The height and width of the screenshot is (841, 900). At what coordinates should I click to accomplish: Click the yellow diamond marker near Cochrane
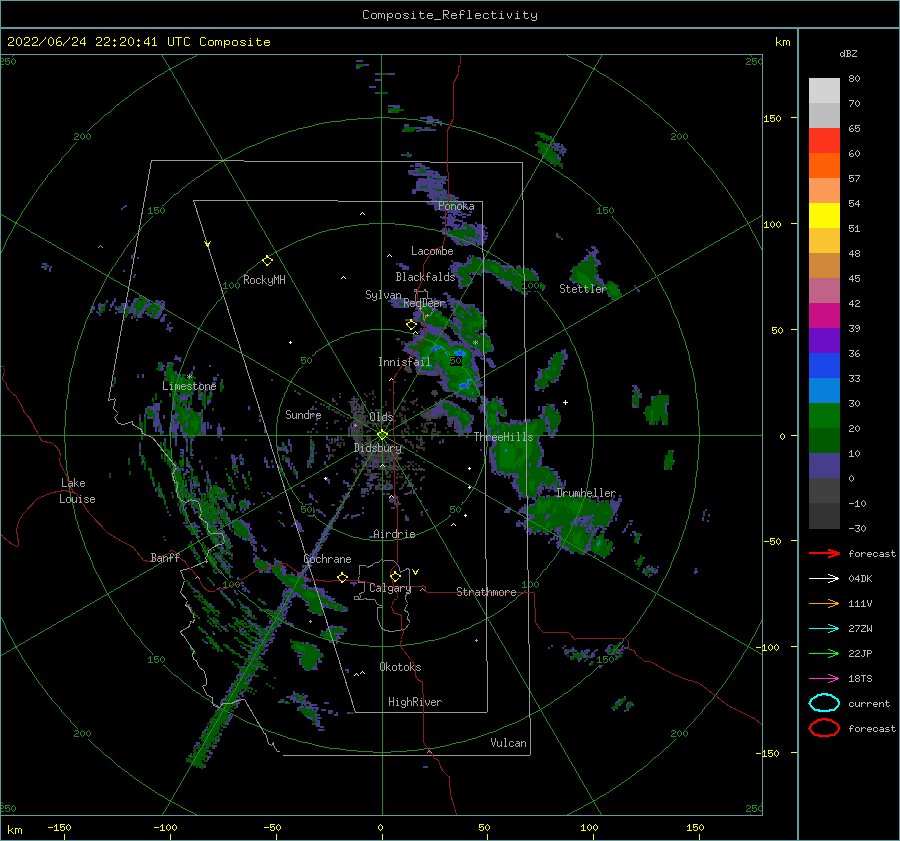(x=342, y=577)
